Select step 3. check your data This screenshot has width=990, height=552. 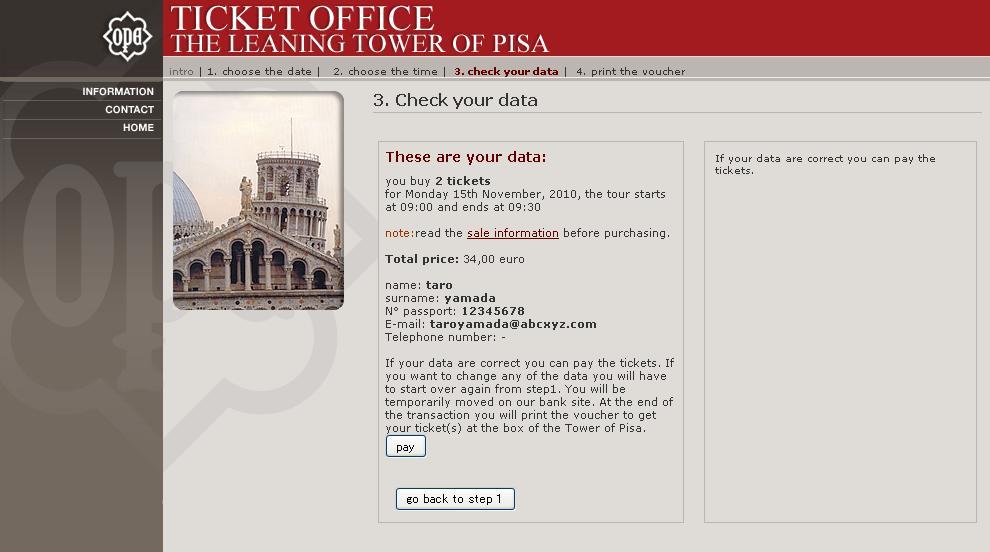tap(506, 72)
